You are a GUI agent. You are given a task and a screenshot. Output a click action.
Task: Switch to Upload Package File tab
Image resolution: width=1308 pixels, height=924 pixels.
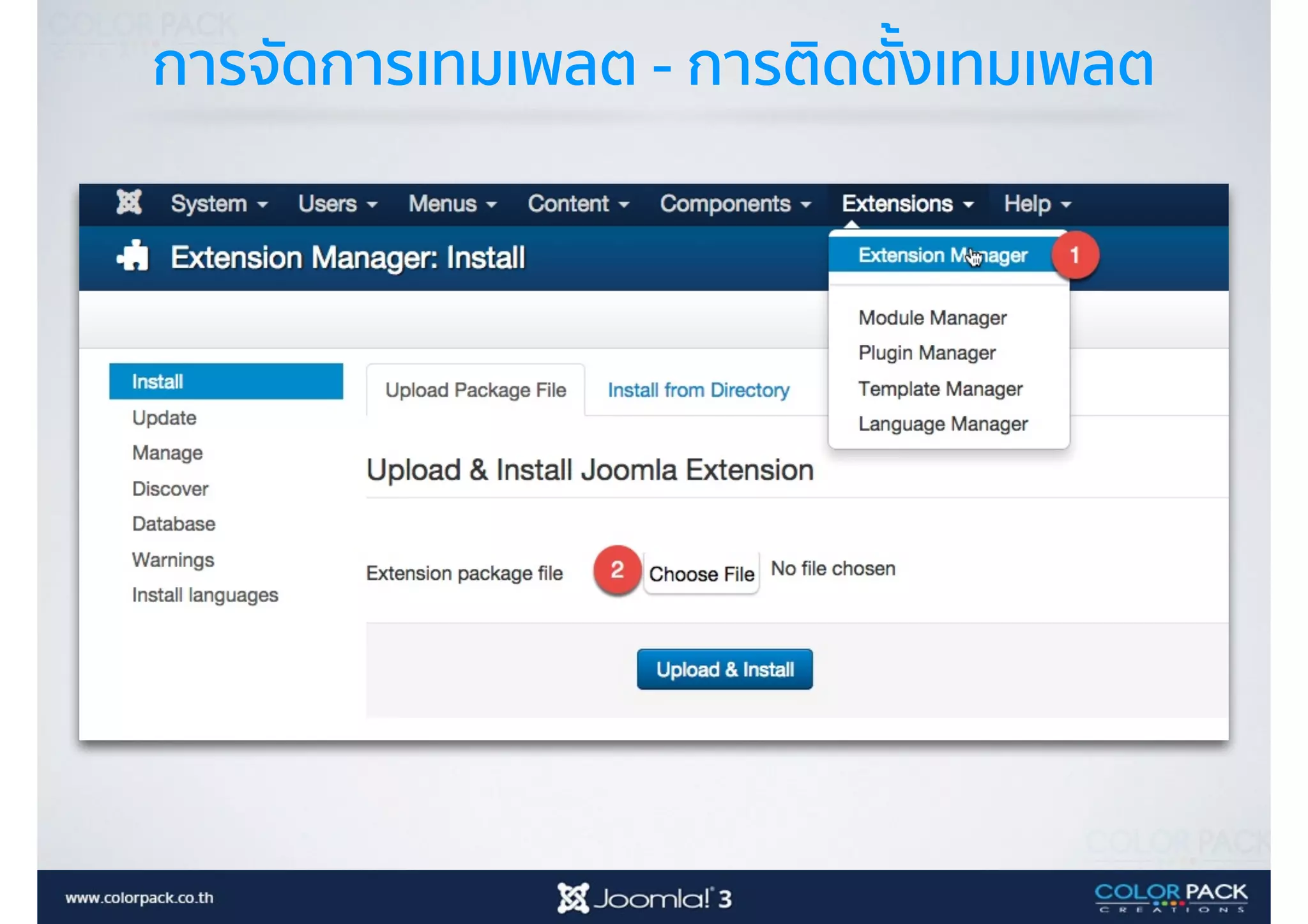(x=476, y=390)
